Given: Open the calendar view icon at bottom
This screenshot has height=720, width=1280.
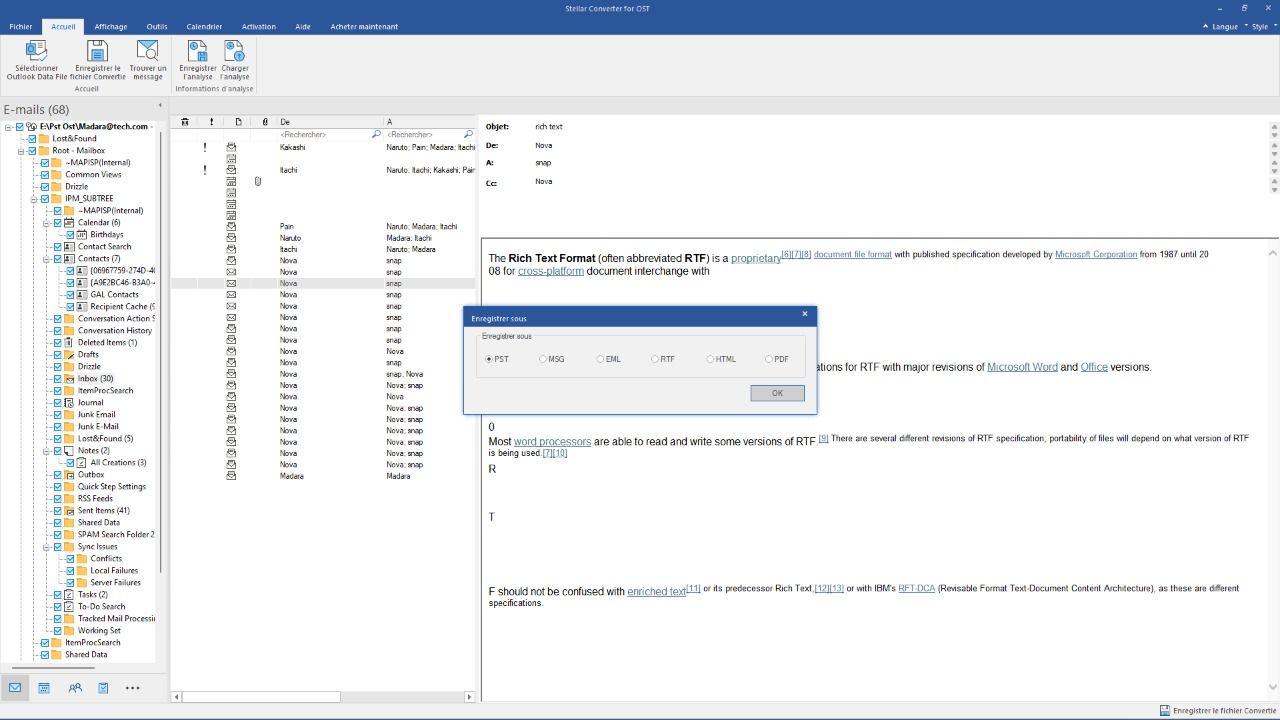Looking at the screenshot, I should tap(44, 688).
